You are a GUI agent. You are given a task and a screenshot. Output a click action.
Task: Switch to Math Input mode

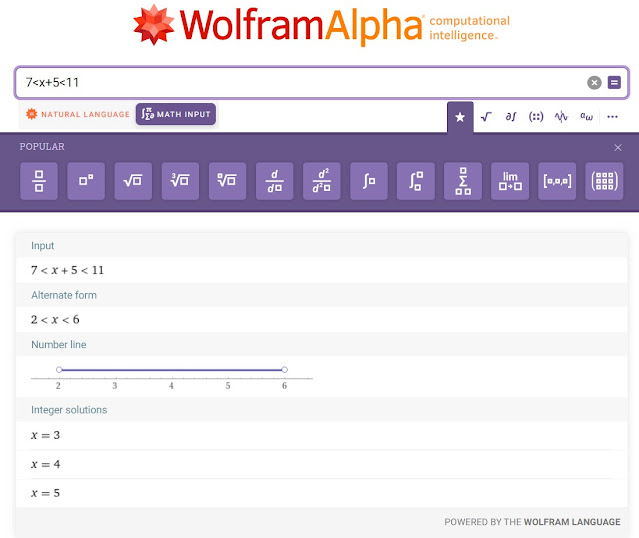pos(176,114)
